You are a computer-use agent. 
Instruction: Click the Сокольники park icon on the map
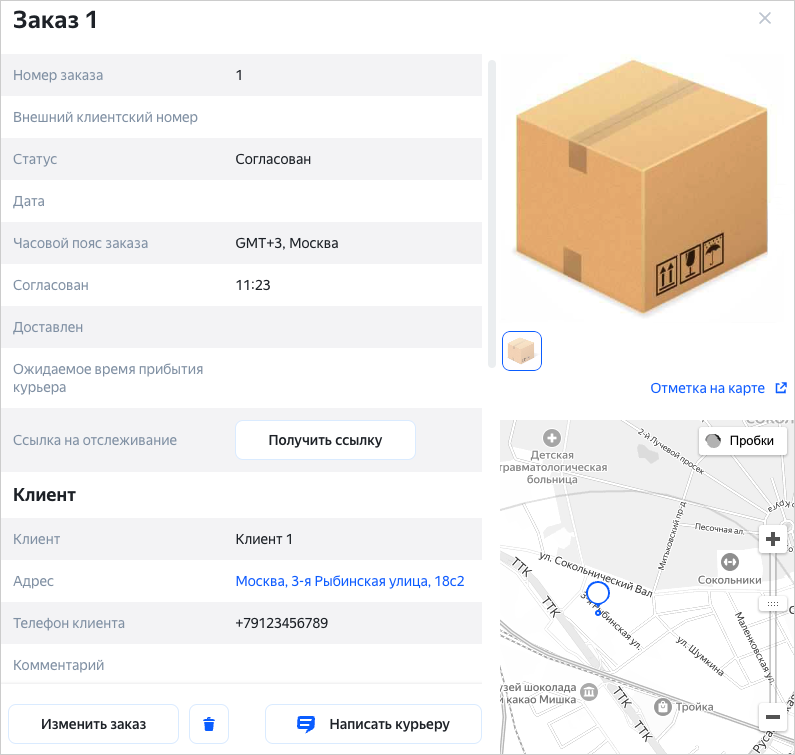729,562
